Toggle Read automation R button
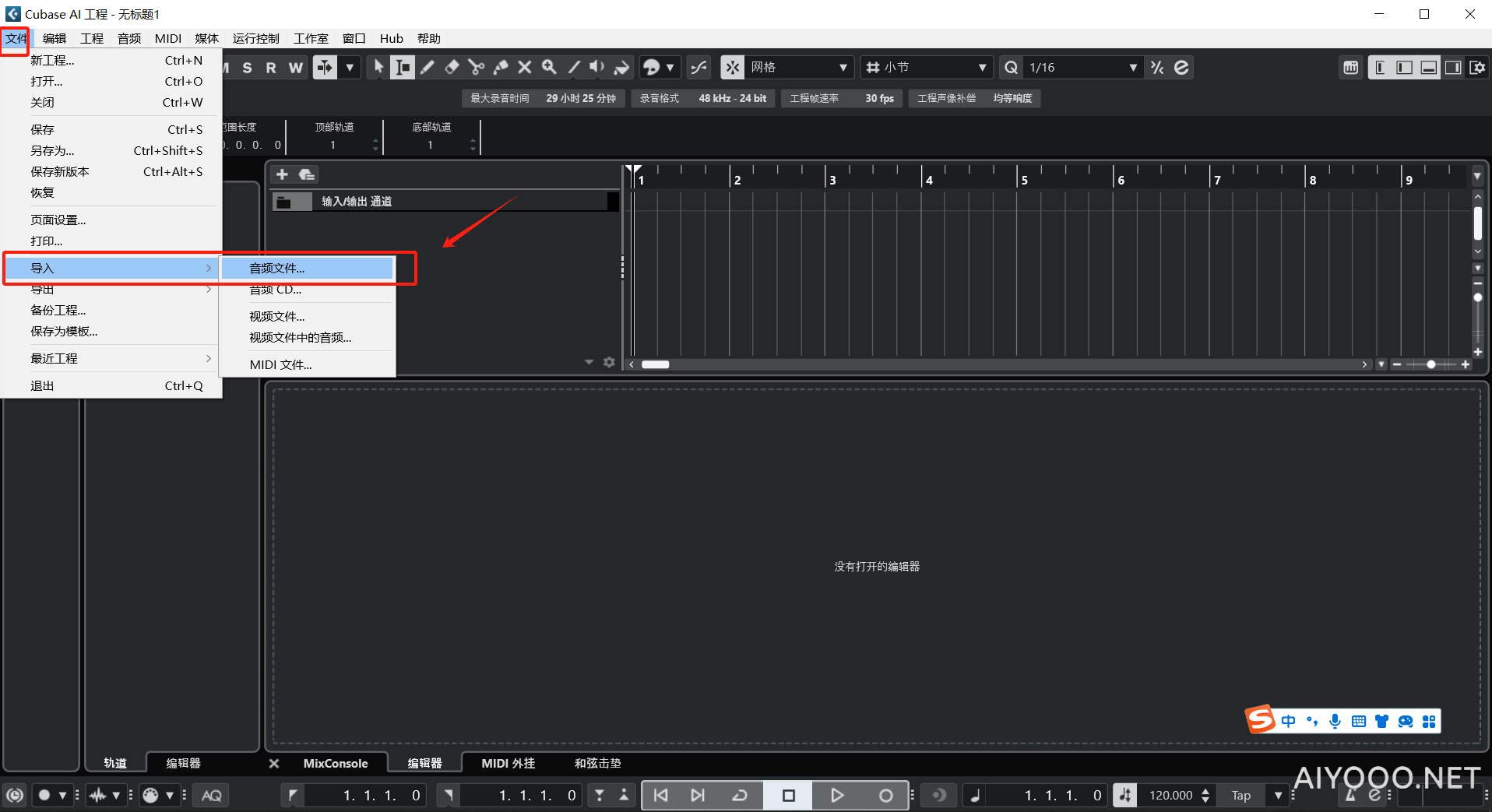 point(271,68)
